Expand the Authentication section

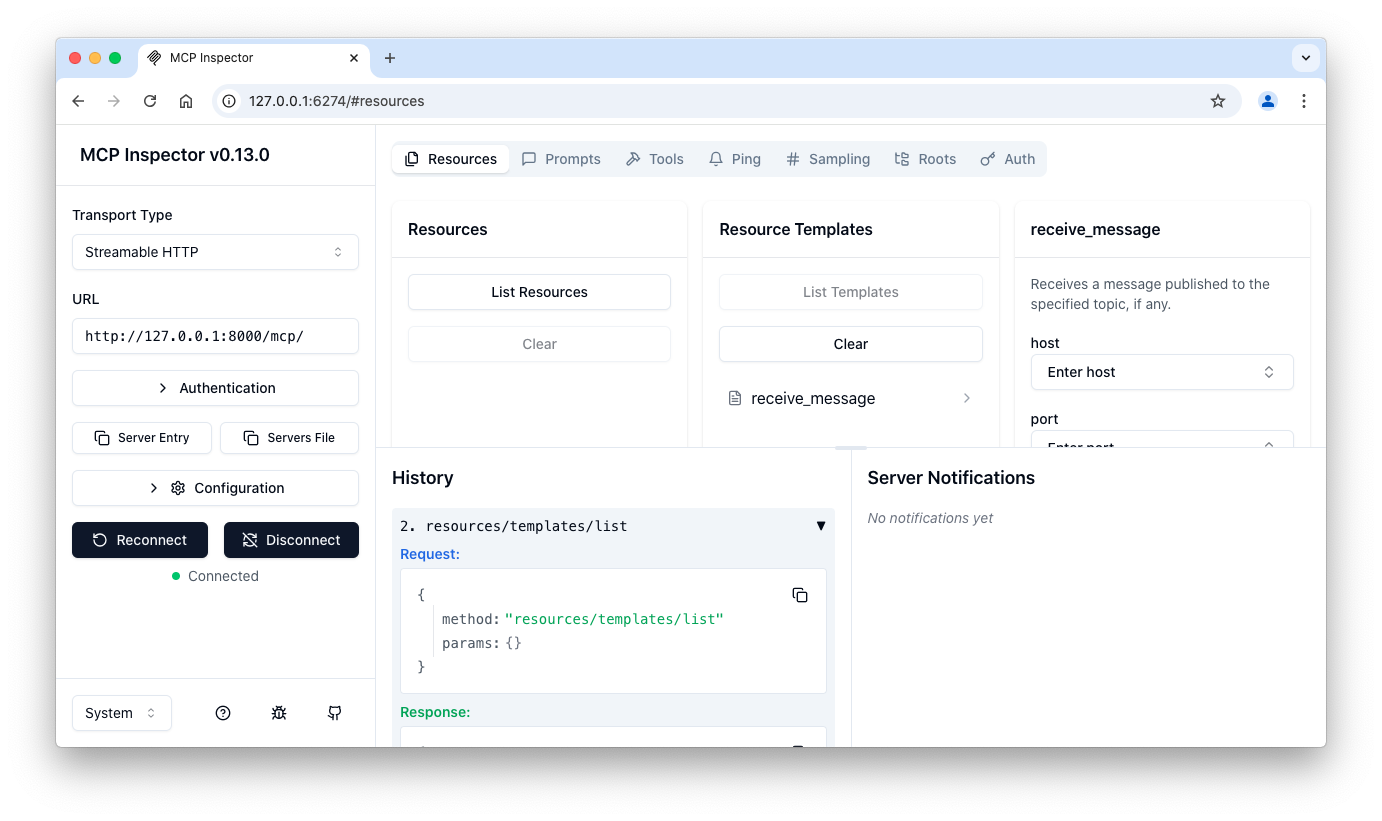pos(215,388)
